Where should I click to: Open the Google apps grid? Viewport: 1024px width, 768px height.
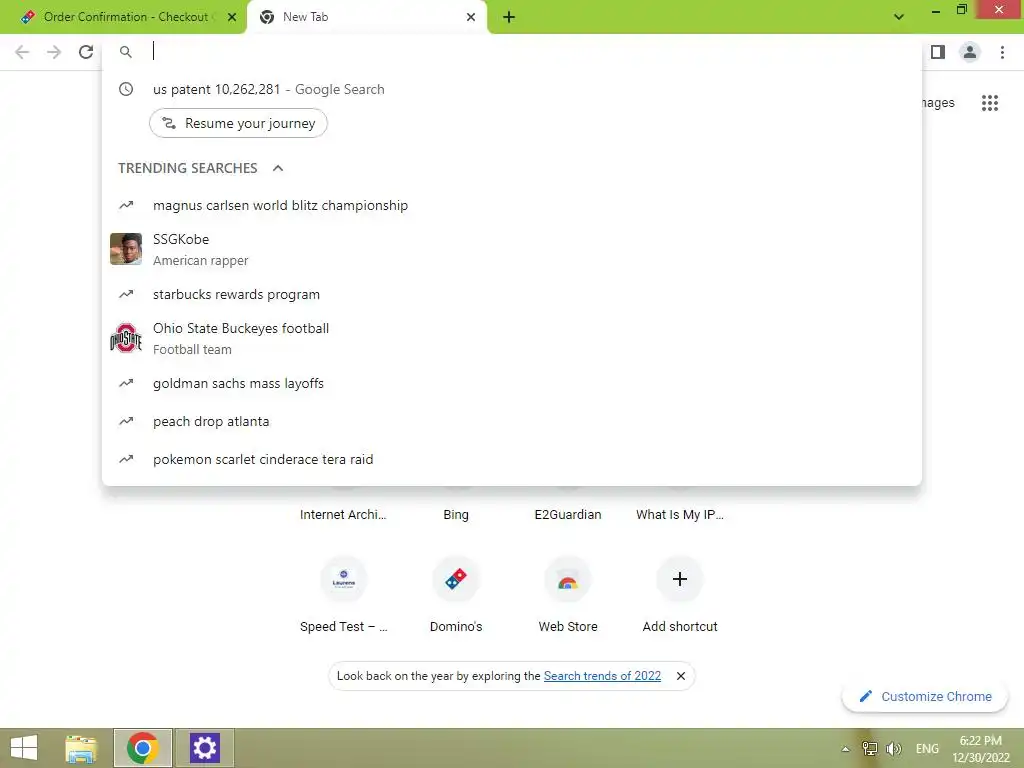click(990, 103)
